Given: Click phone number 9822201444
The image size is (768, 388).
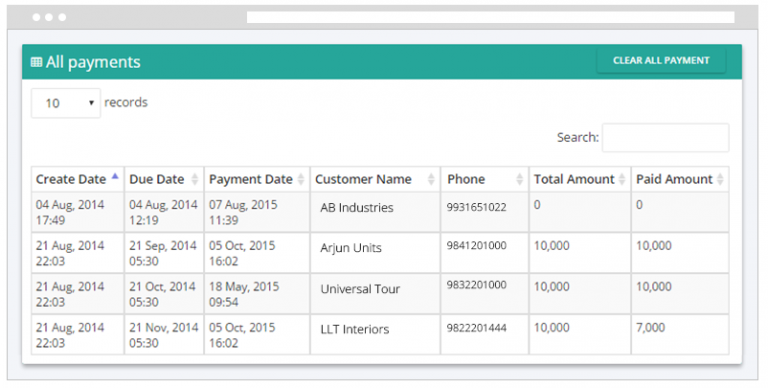Looking at the screenshot, I should 476,328.
